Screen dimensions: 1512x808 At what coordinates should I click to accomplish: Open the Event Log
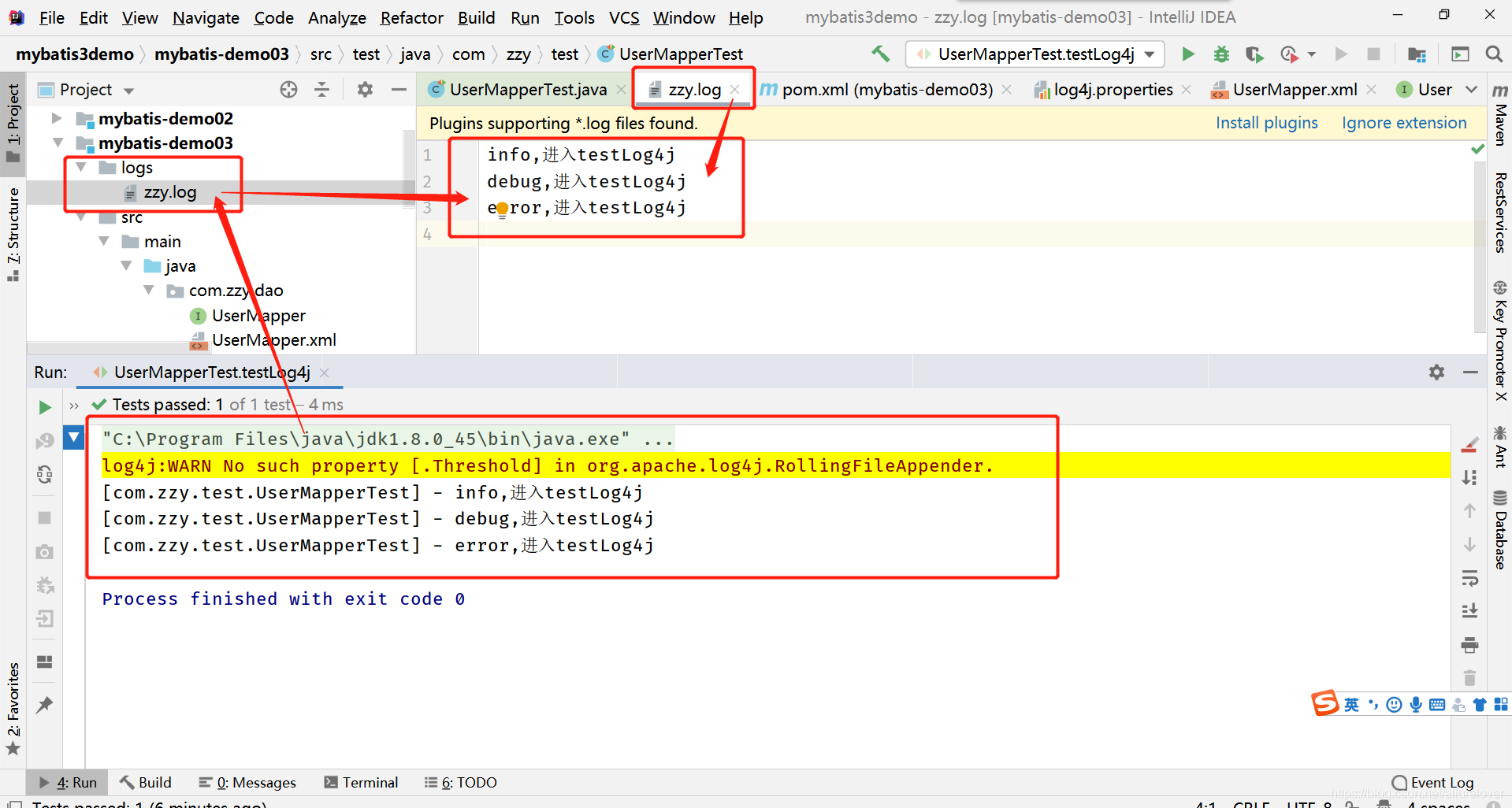coord(1432,782)
